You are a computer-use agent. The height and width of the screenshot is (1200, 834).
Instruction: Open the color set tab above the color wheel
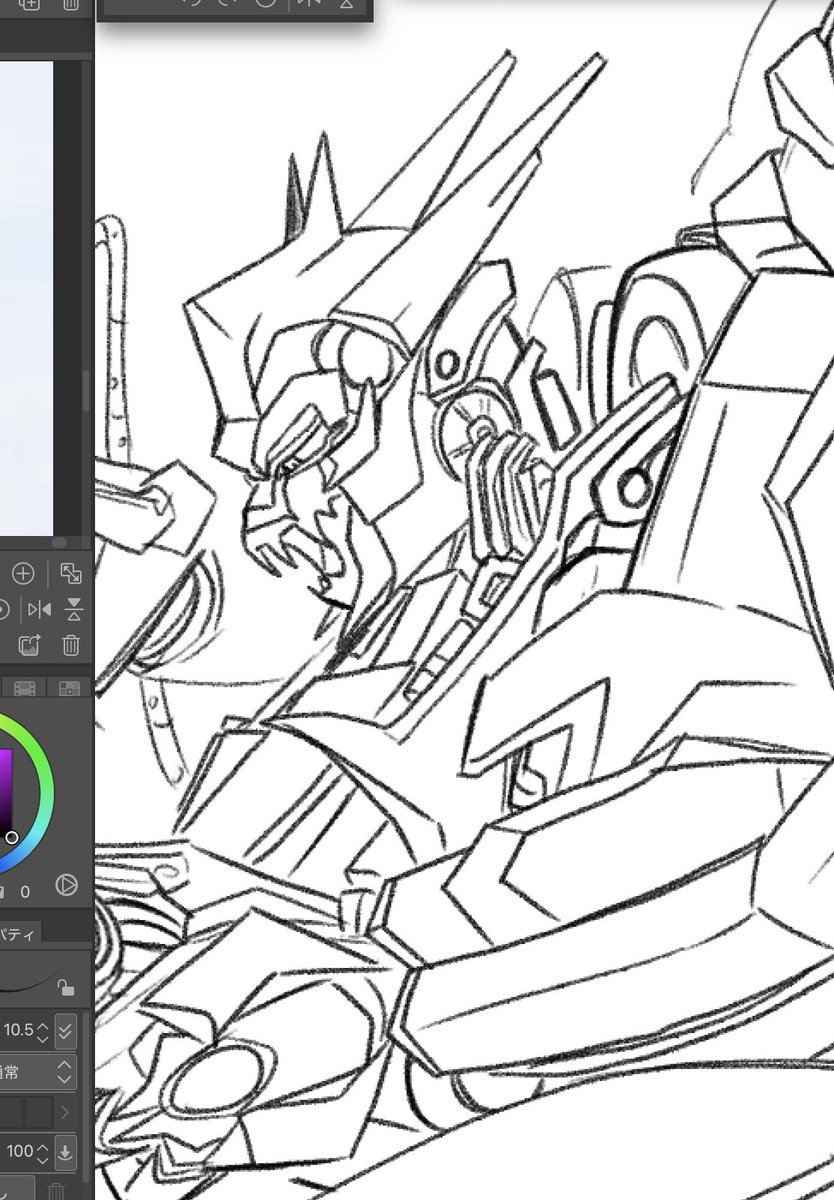tap(69, 688)
